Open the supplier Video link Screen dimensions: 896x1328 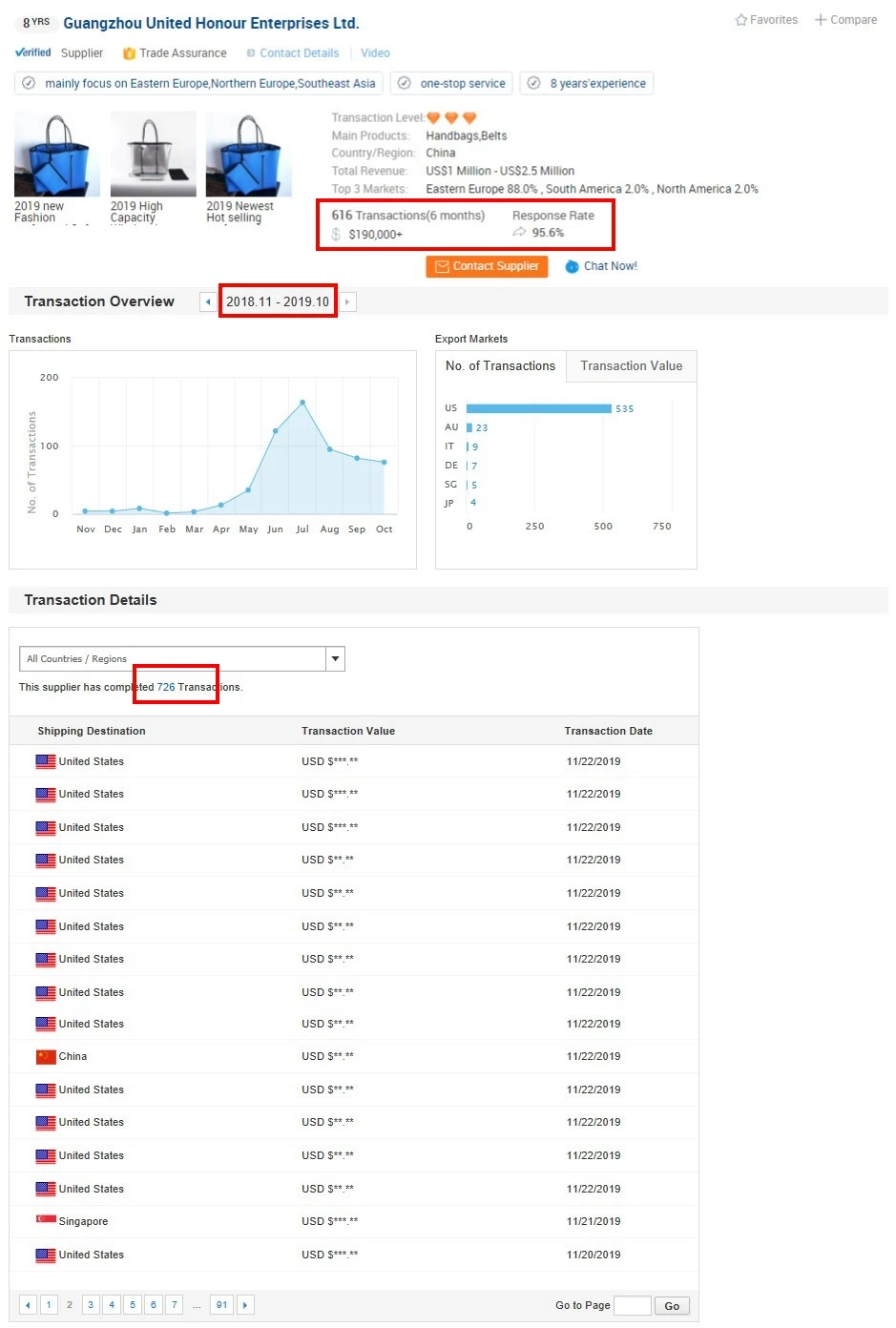375,53
